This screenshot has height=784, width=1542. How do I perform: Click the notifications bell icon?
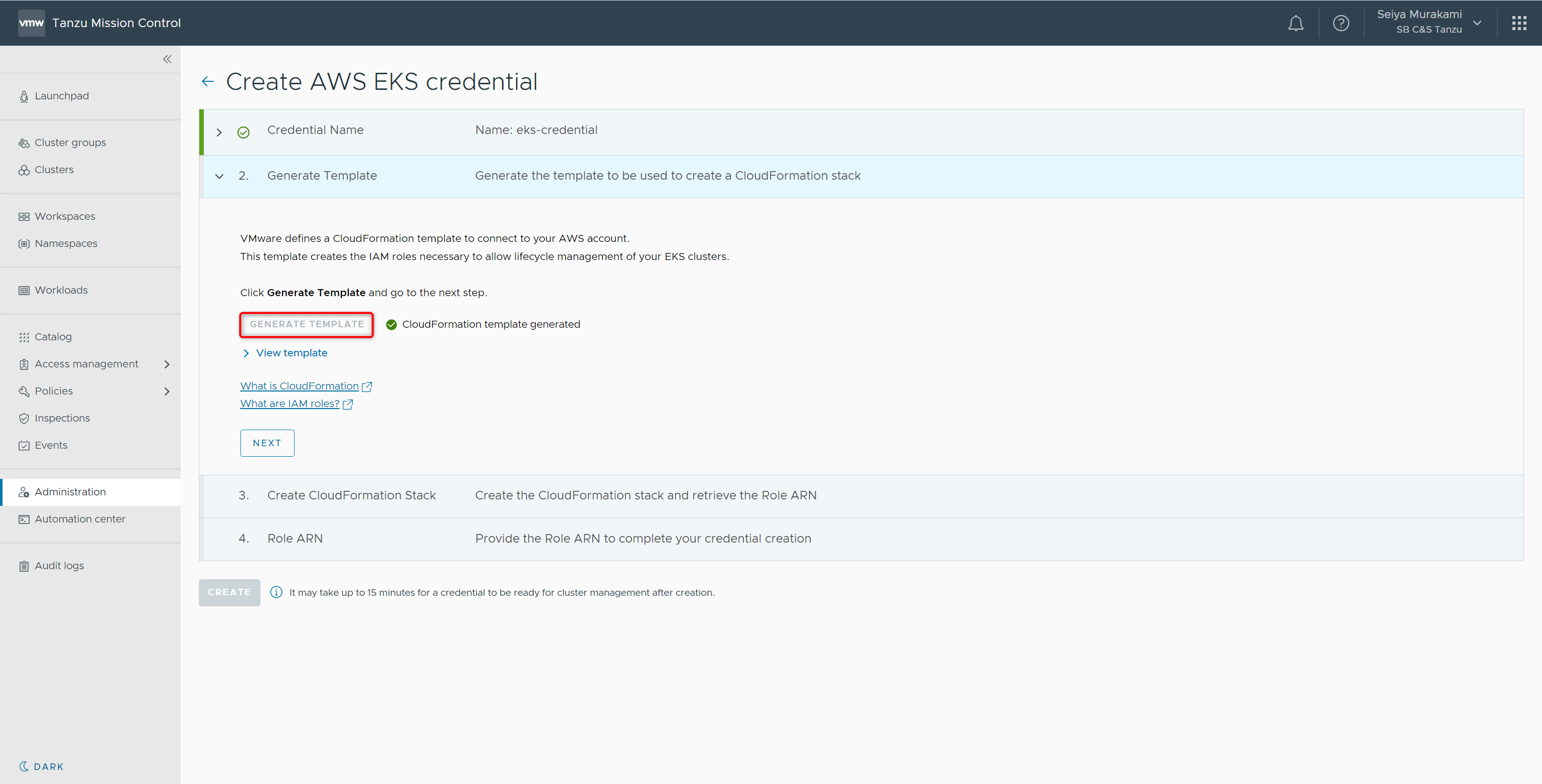point(1296,24)
